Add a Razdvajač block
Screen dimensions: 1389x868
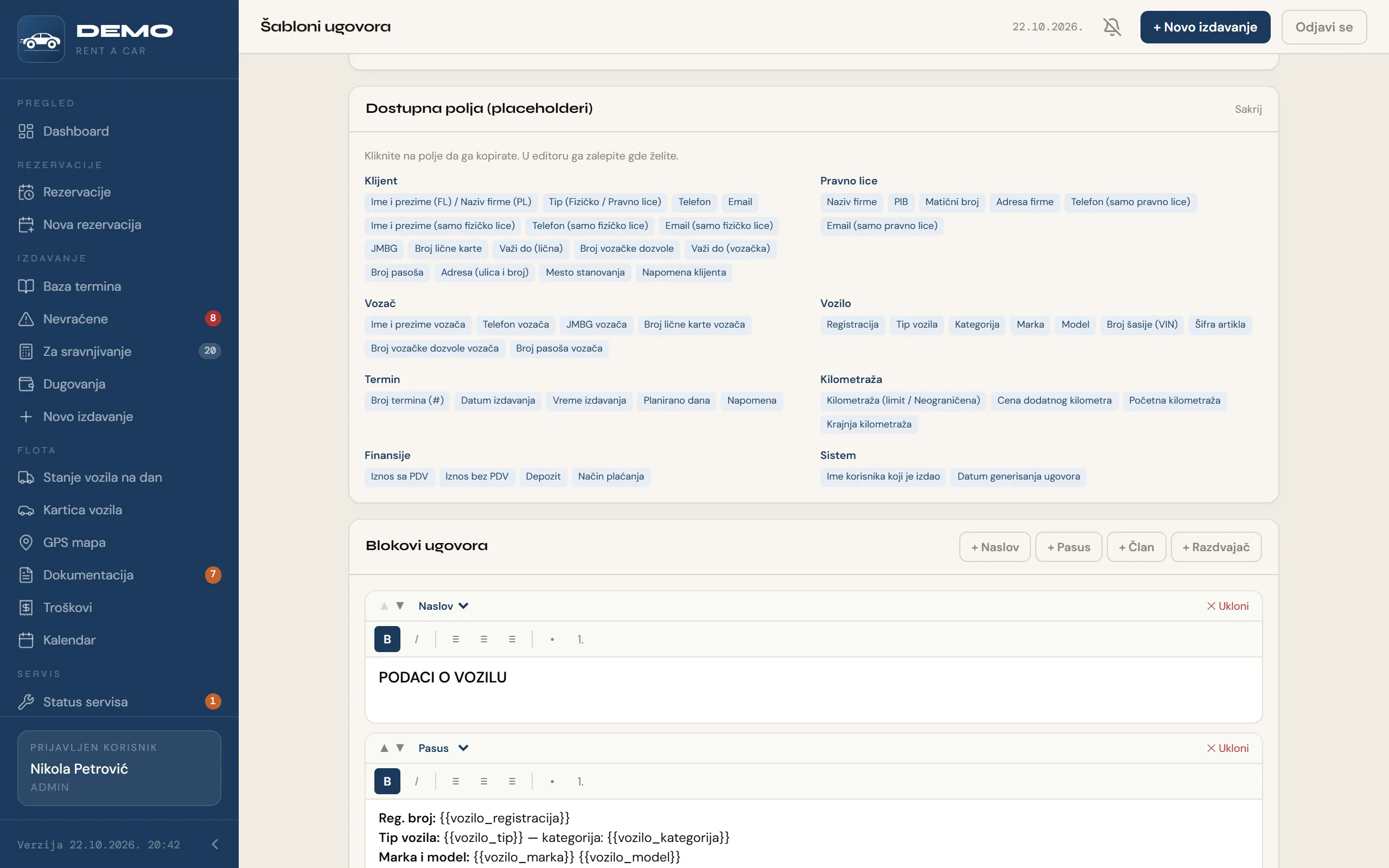click(1216, 546)
